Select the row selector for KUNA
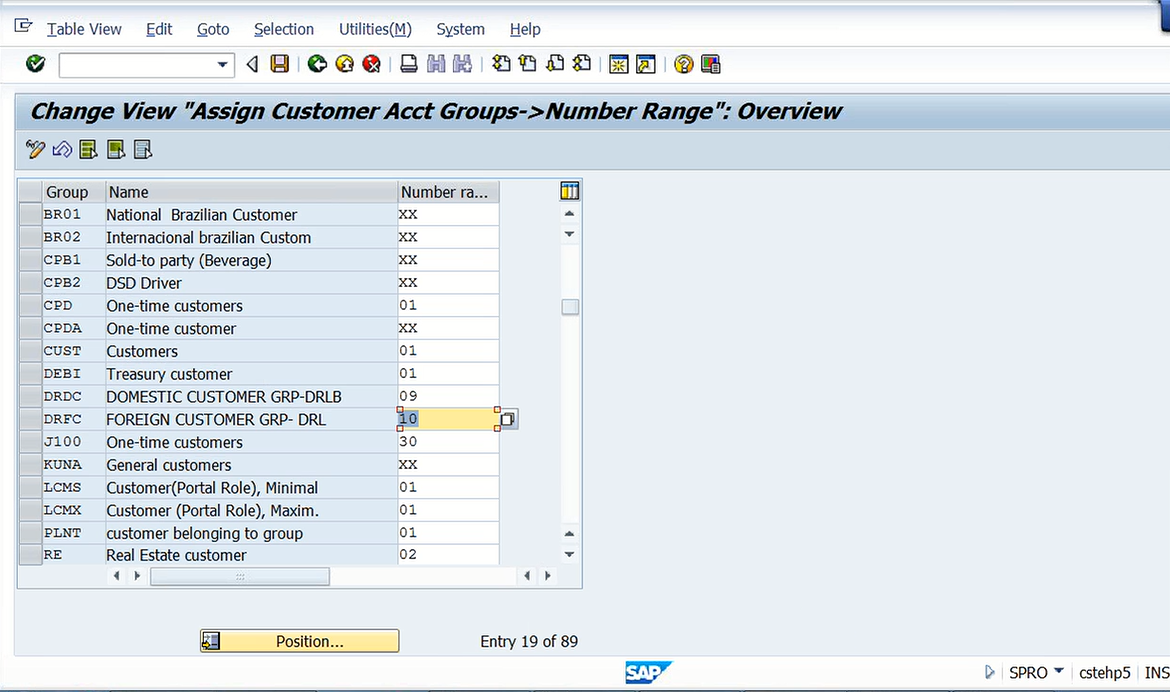This screenshot has width=1170, height=692. 30,465
